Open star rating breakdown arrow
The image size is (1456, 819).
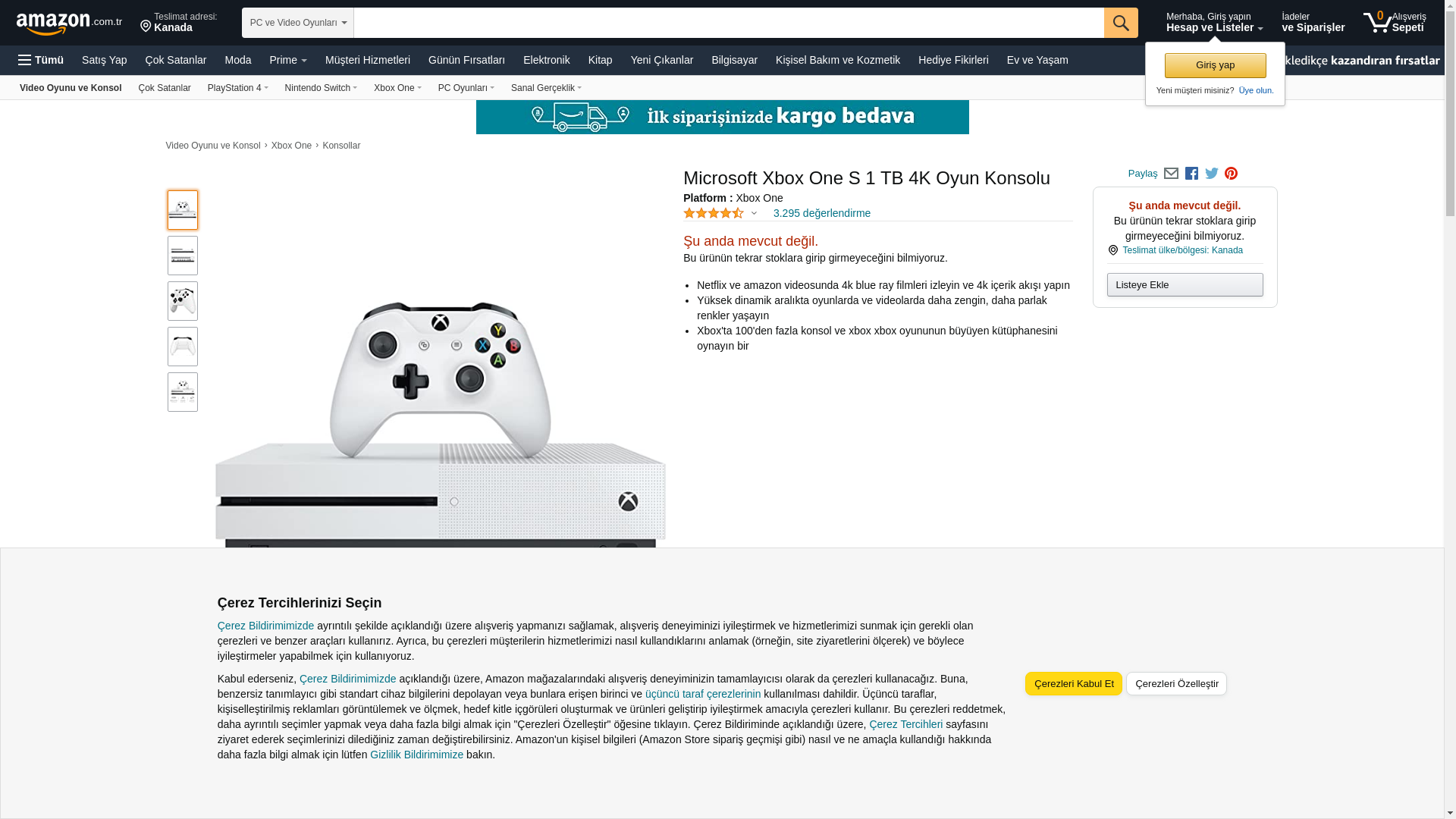754,213
